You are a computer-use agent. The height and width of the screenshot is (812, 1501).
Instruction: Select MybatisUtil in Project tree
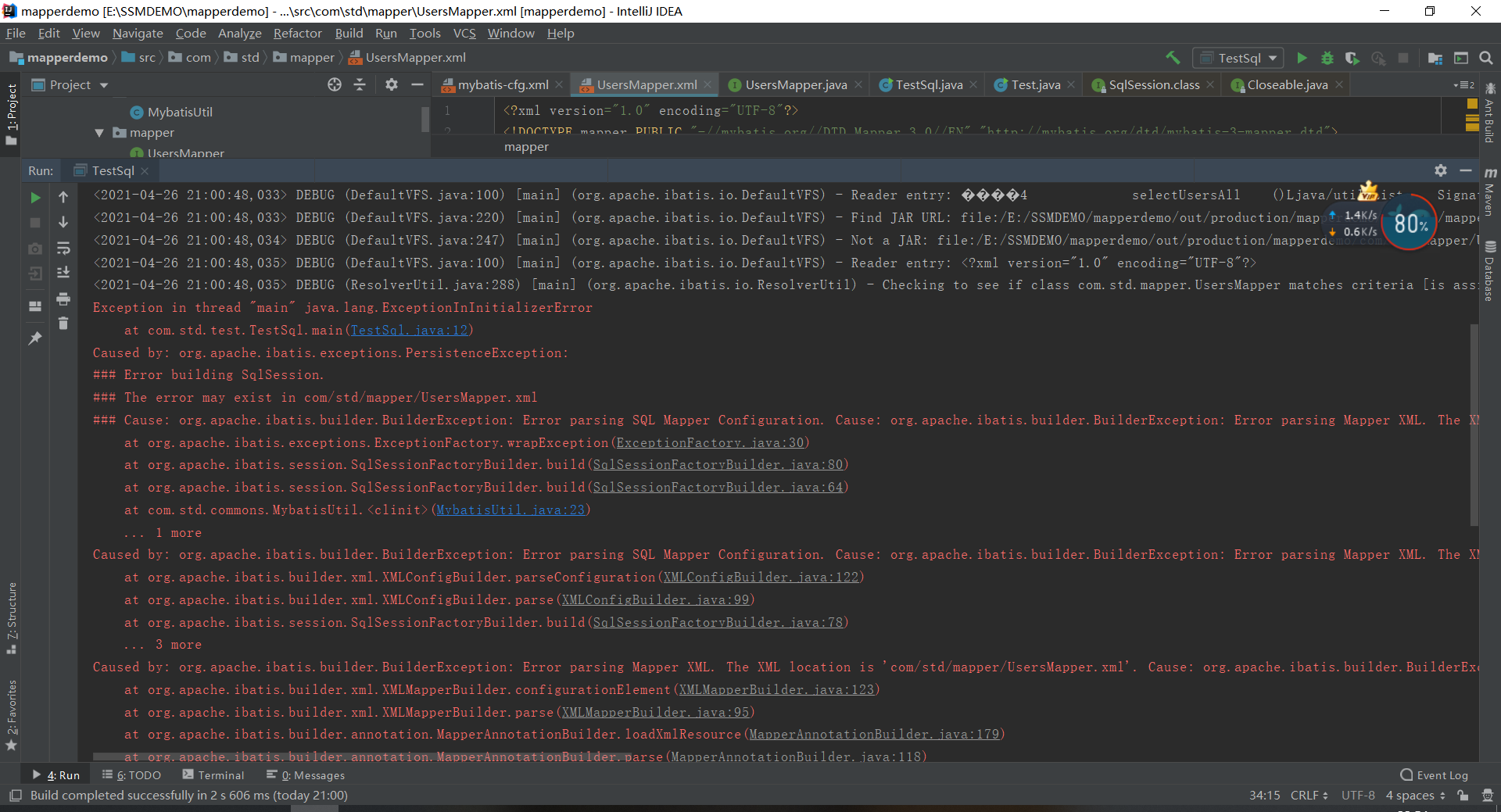pos(180,112)
